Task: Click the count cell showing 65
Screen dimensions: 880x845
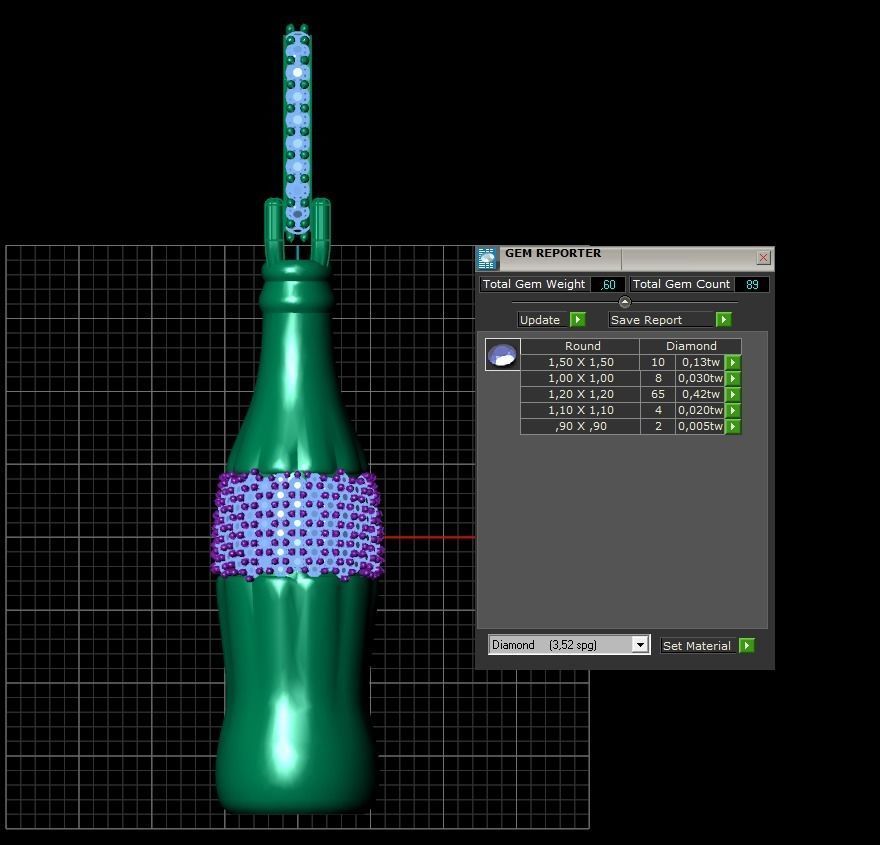Action: coord(658,394)
